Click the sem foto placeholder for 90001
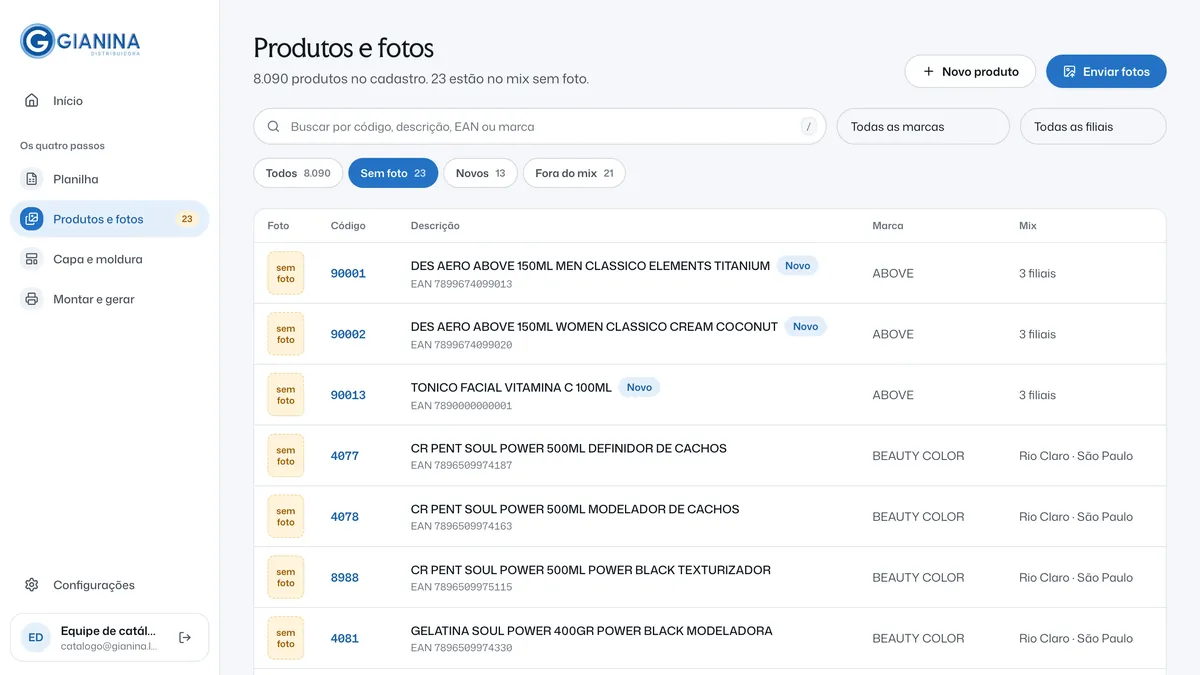 286,273
